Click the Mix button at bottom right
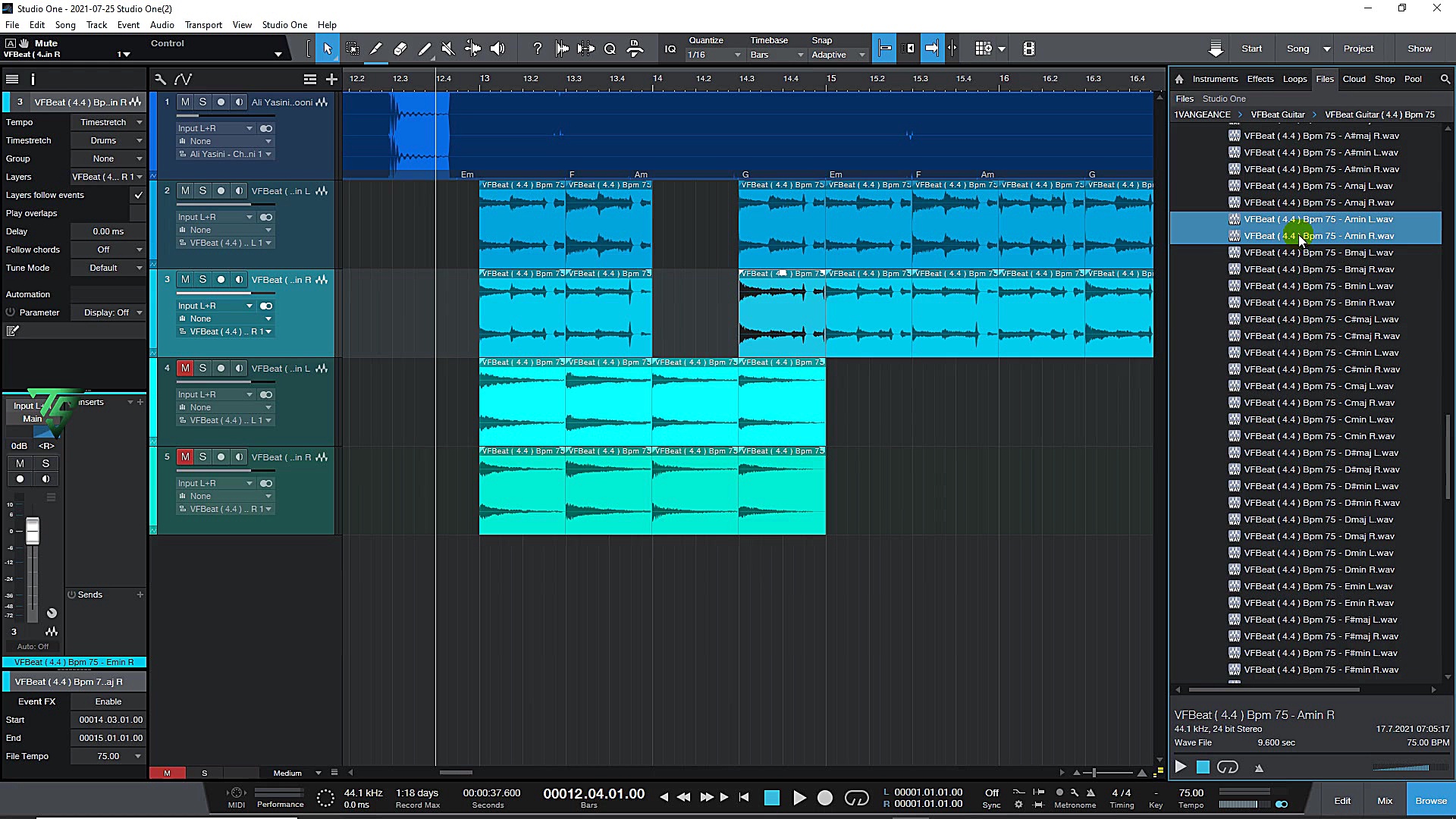Screen dimensions: 1456x819 pos(1385,801)
